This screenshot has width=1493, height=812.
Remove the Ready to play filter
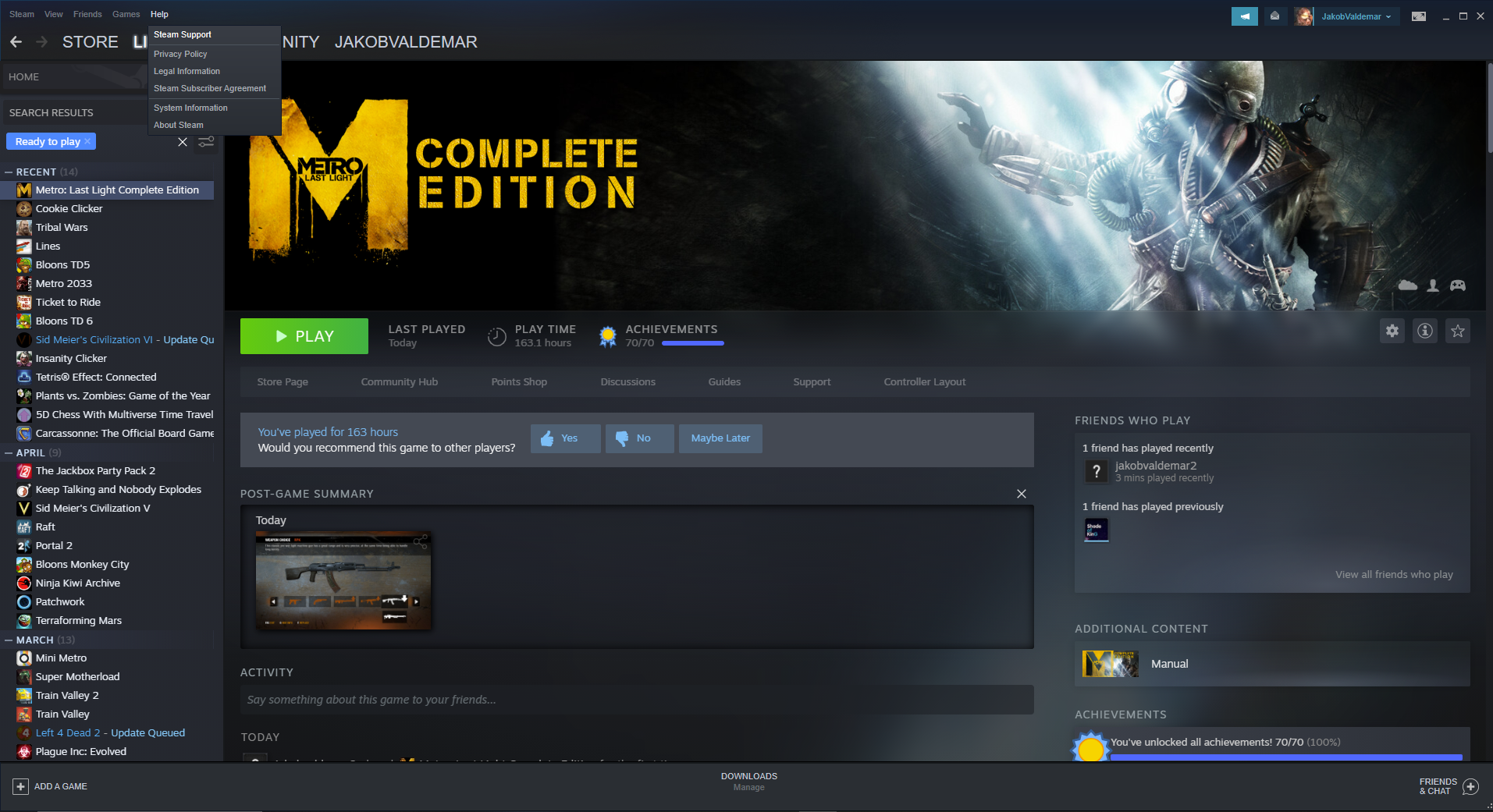pos(87,142)
